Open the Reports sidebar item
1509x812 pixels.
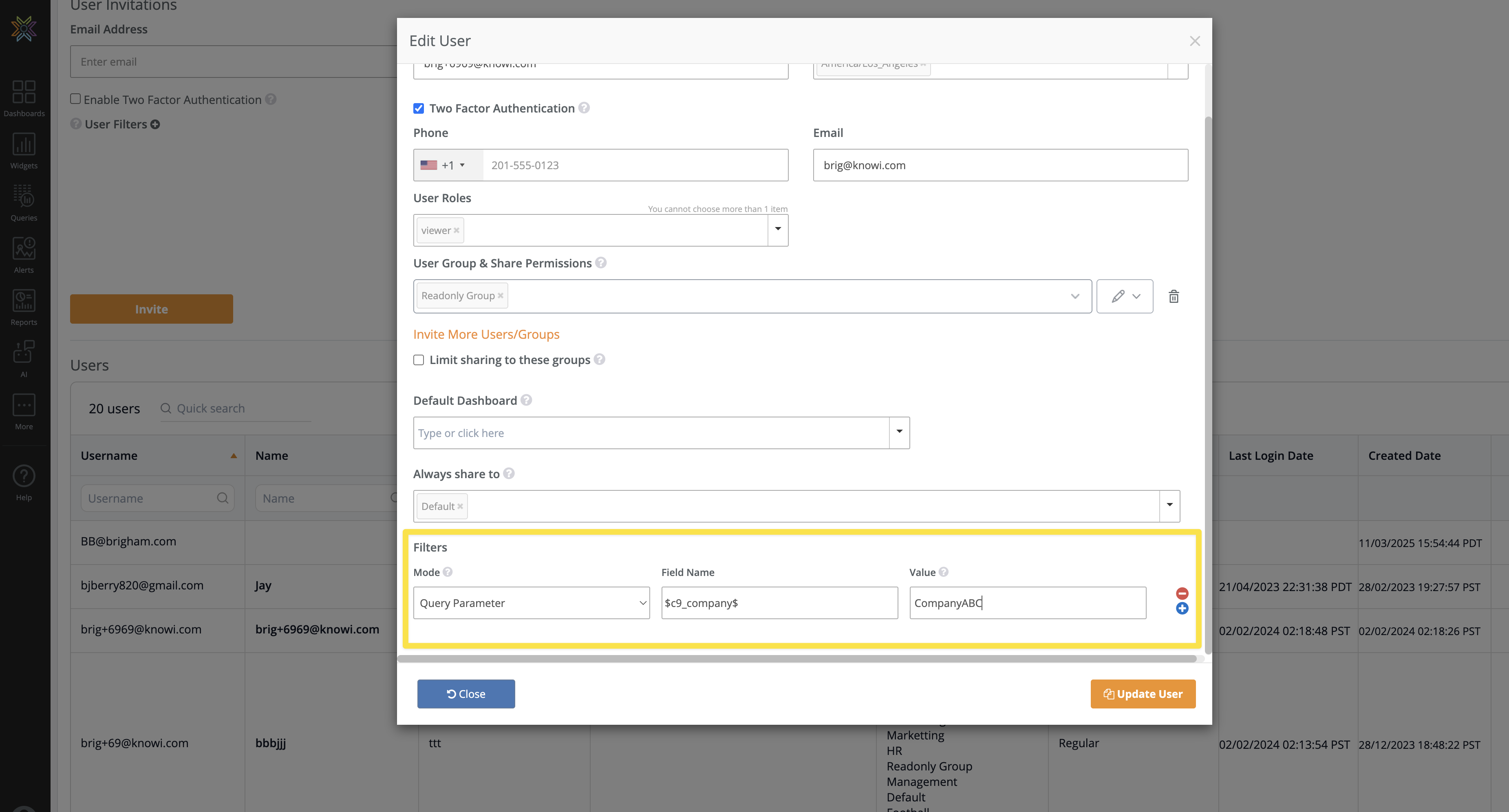pos(23,307)
